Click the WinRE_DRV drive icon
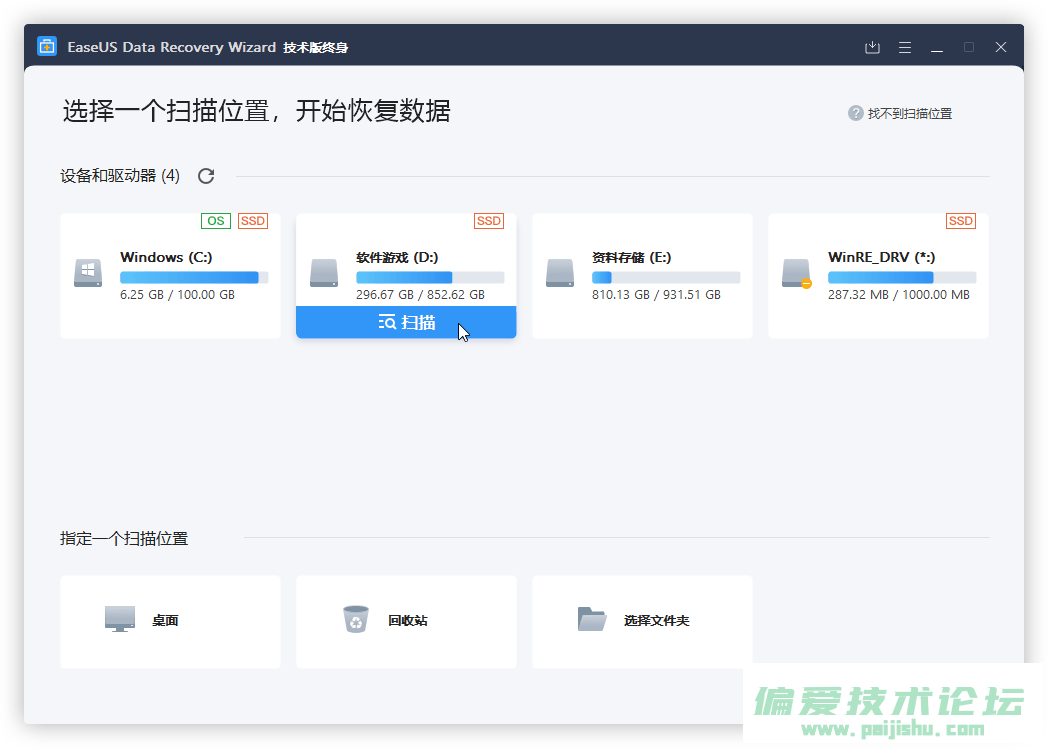 [796, 273]
